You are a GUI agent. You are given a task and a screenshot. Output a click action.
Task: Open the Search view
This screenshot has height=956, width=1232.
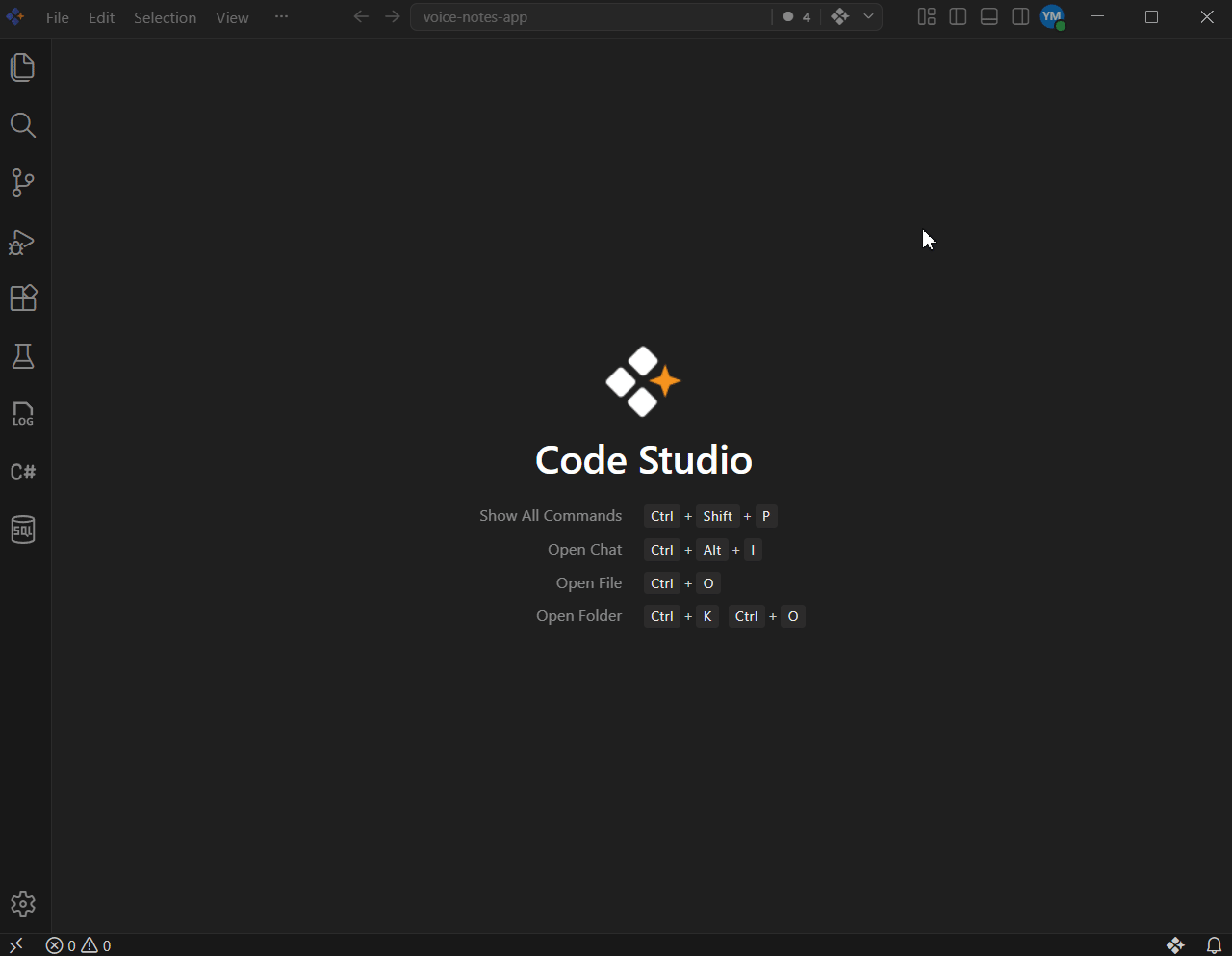pos(23,125)
